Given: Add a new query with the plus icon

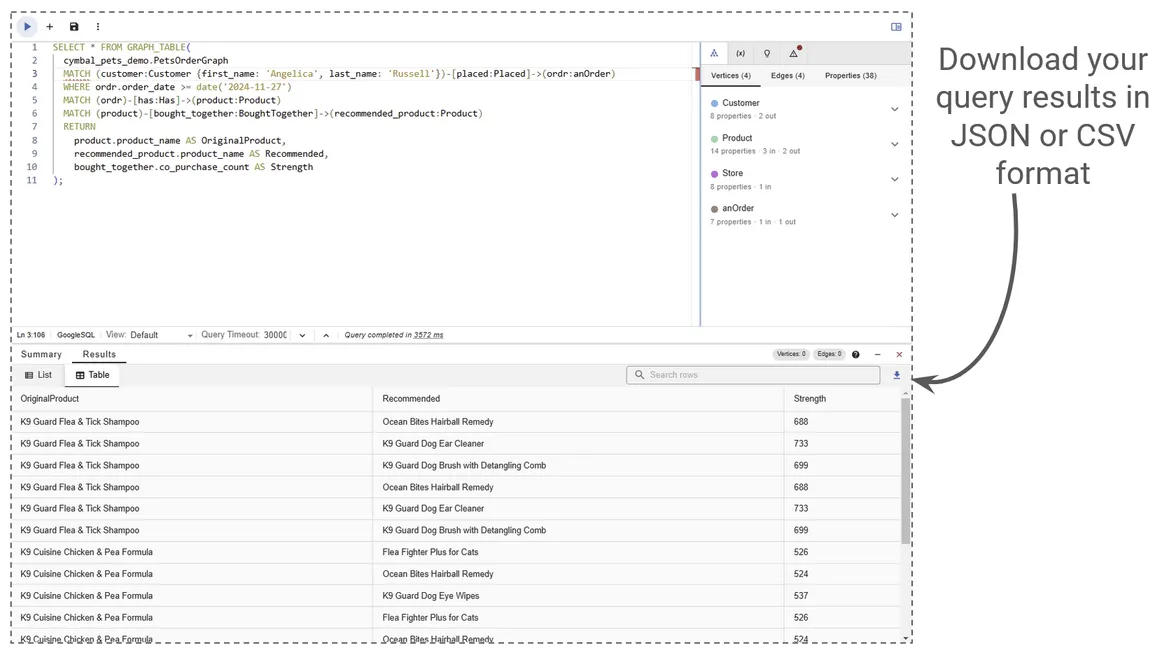Looking at the screenshot, I should coord(50,27).
